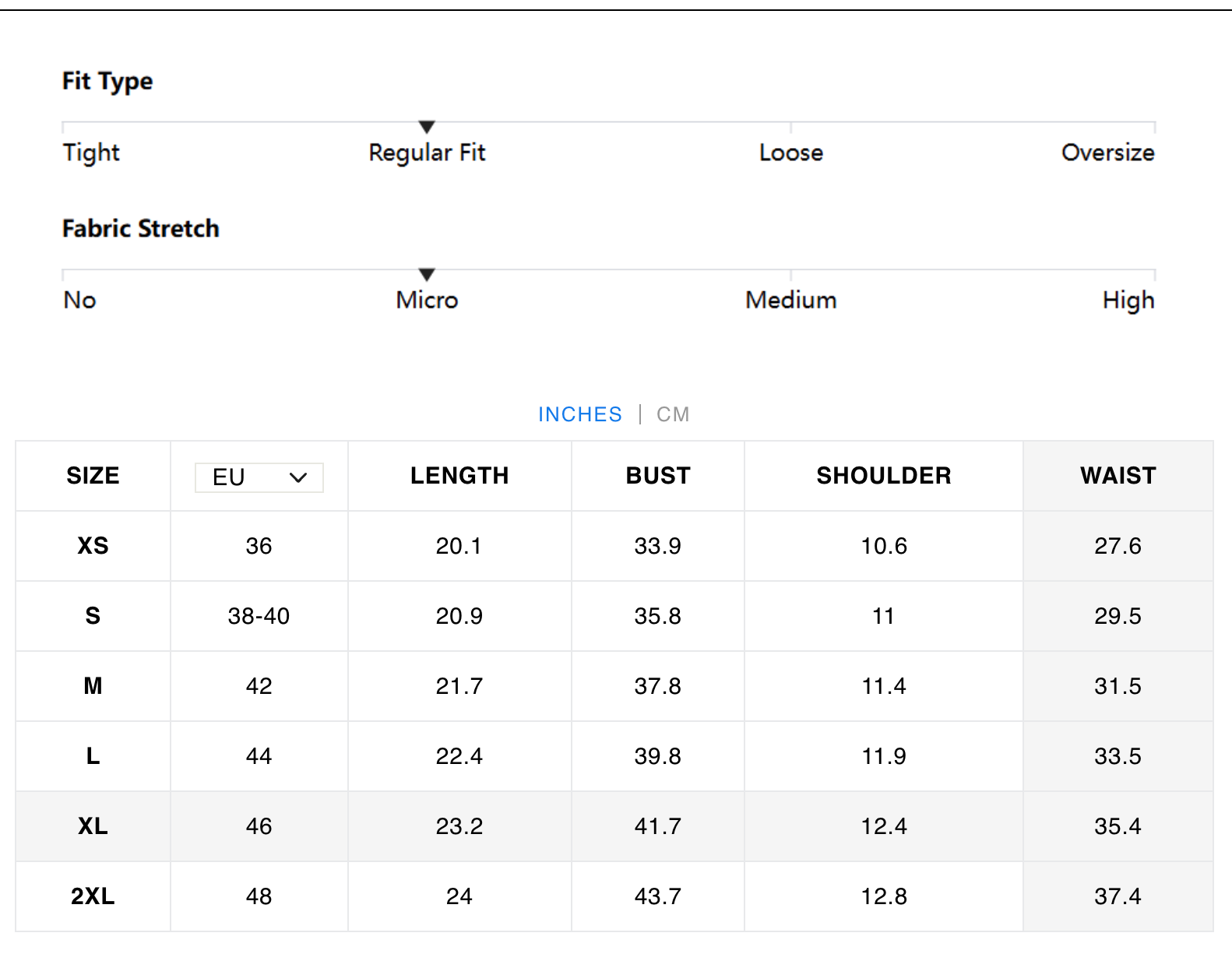Screen dimensions: 1232x961
Task: Click the Tight fit type label
Action: pyautogui.click(x=91, y=153)
